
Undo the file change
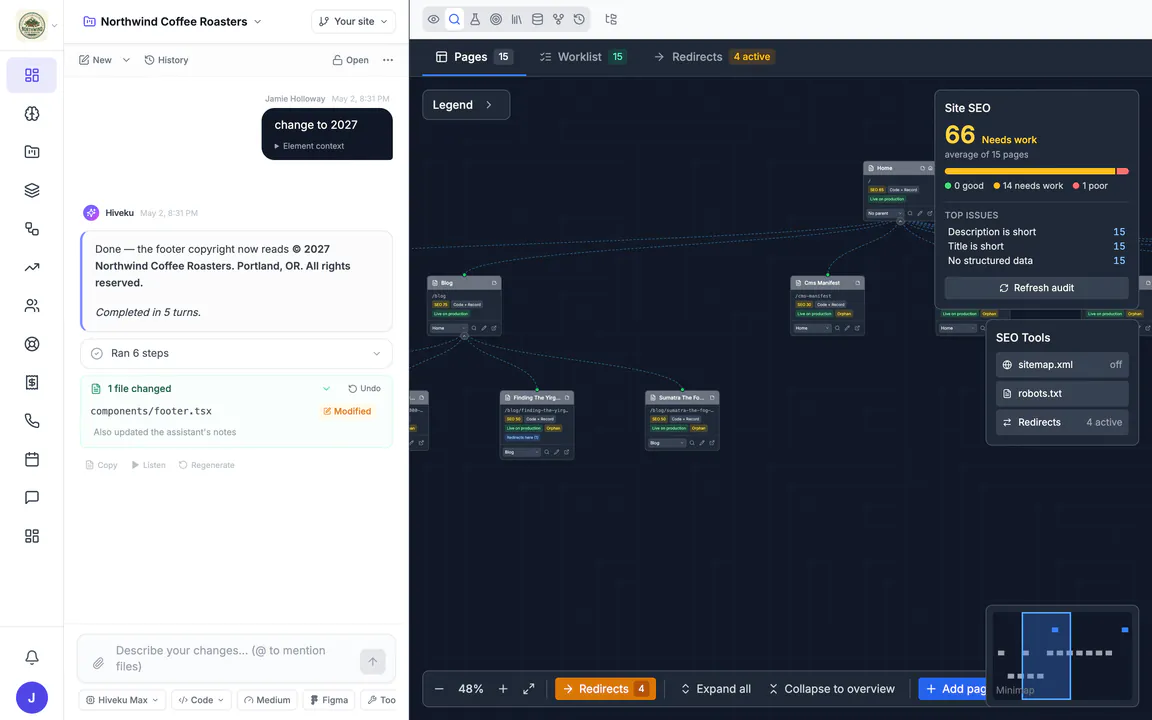tap(364, 389)
